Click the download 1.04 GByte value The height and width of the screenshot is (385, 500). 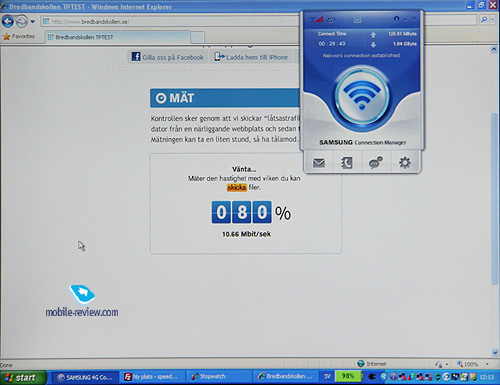point(405,44)
